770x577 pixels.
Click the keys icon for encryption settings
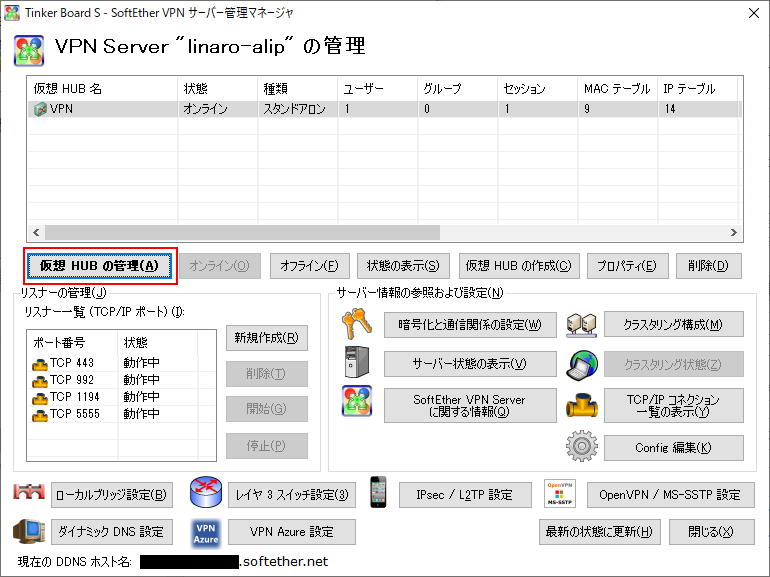pyautogui.click(x=357, y=324)
